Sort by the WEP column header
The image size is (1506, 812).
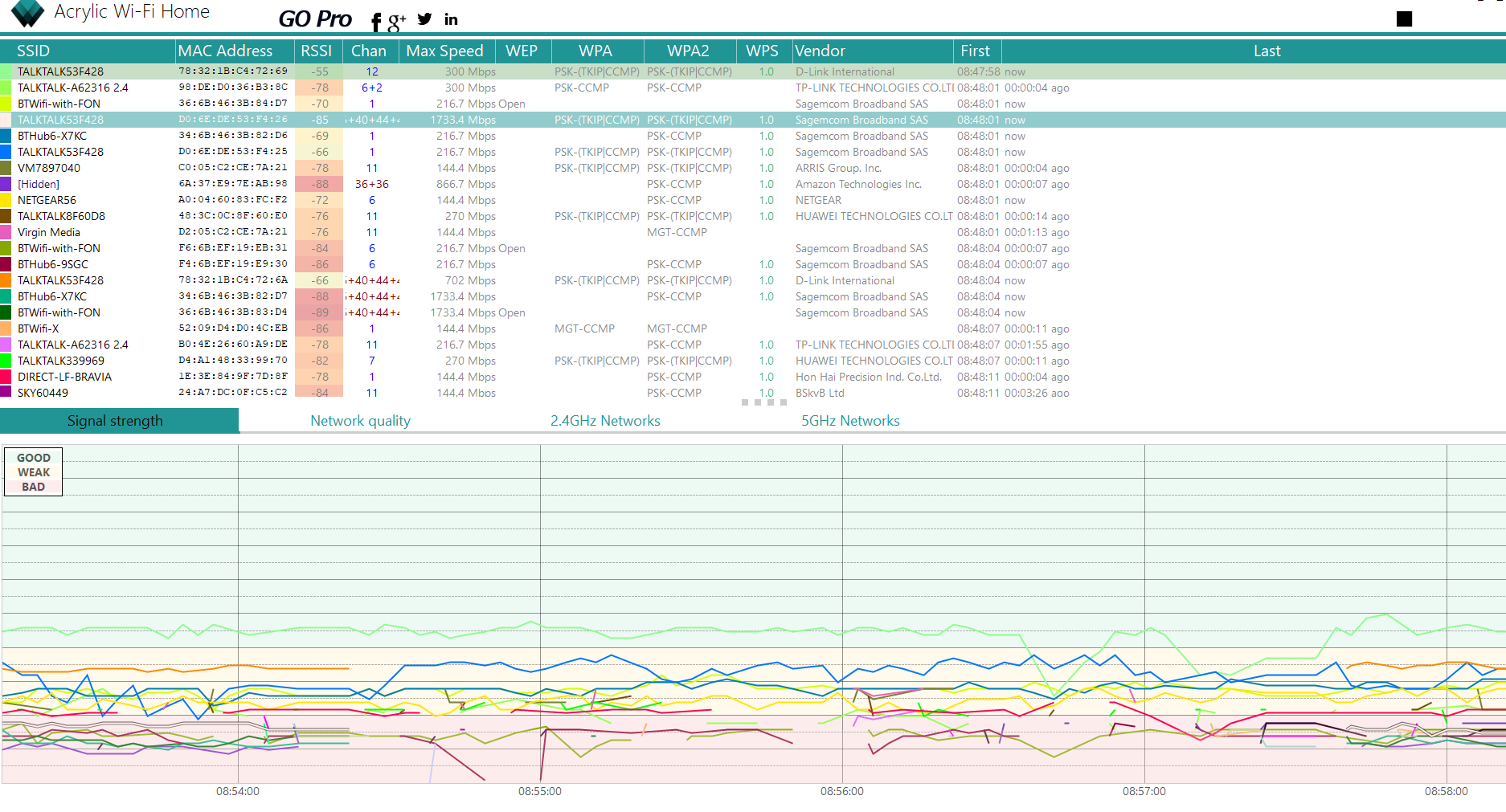(523, 51)
